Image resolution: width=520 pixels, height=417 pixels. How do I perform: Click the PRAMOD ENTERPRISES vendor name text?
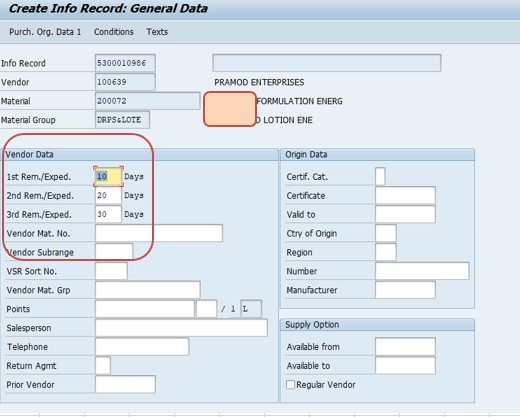point(259,82)
